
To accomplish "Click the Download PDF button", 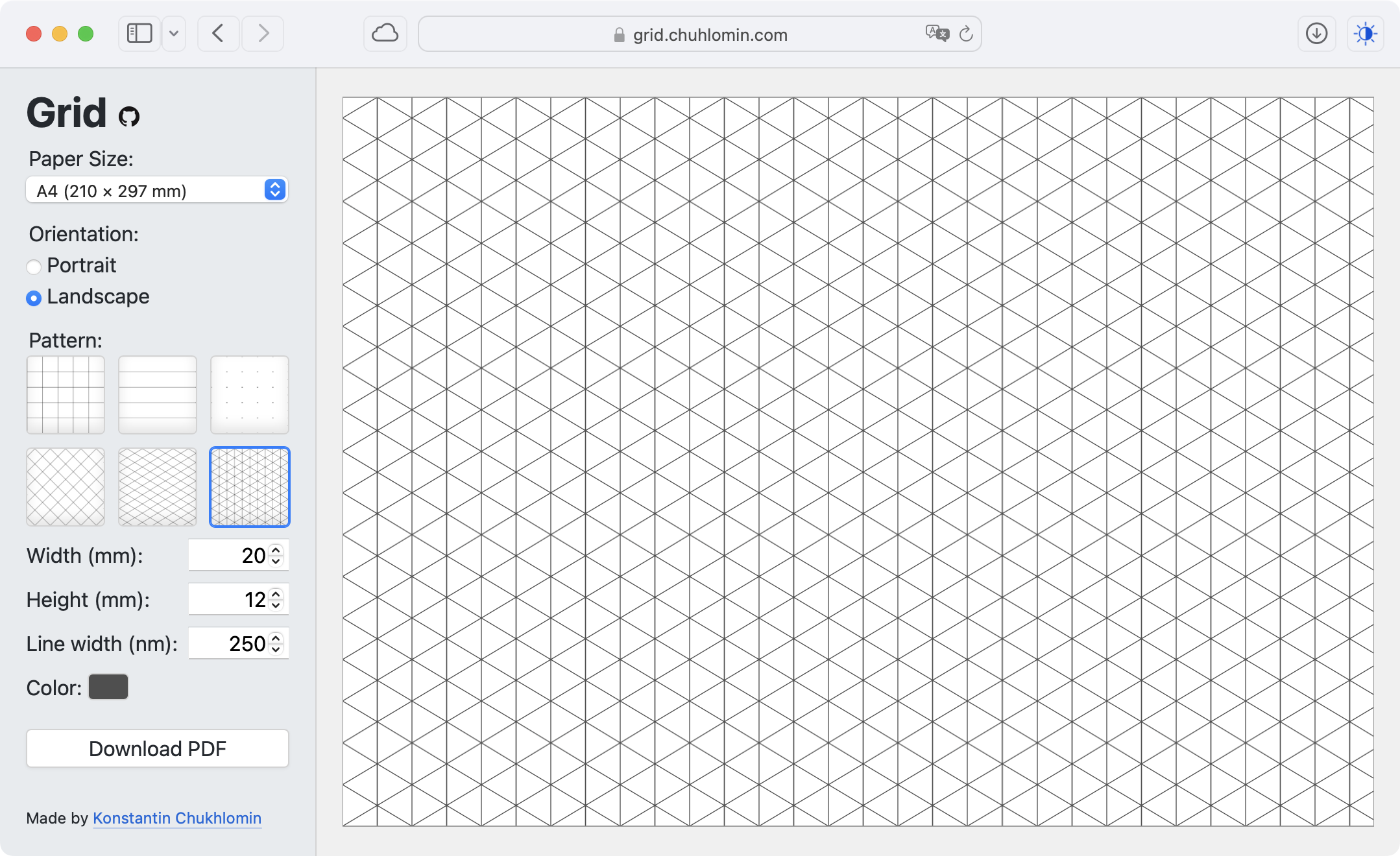I will pos(156,748).
